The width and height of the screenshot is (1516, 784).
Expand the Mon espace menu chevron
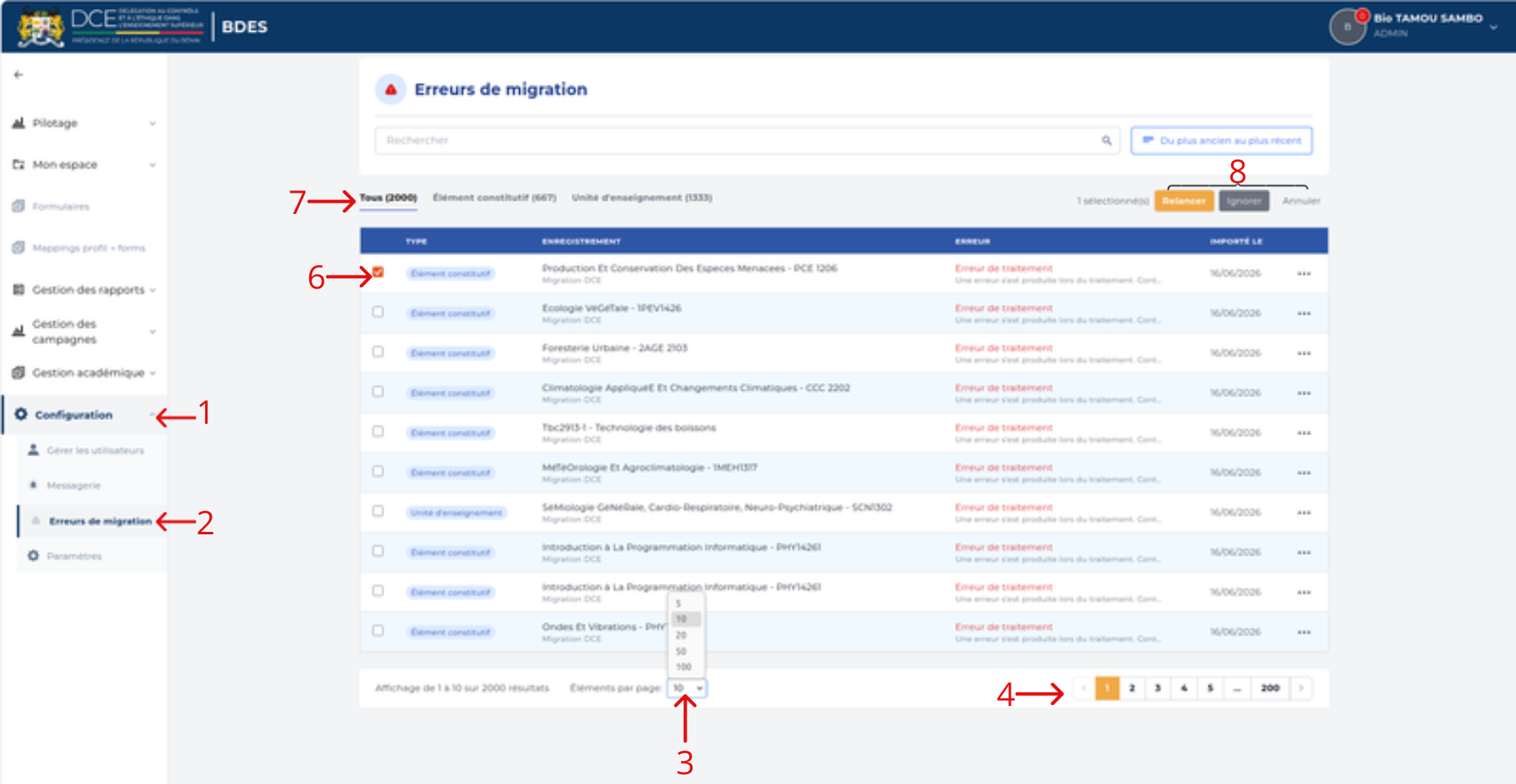coord(152,165)
